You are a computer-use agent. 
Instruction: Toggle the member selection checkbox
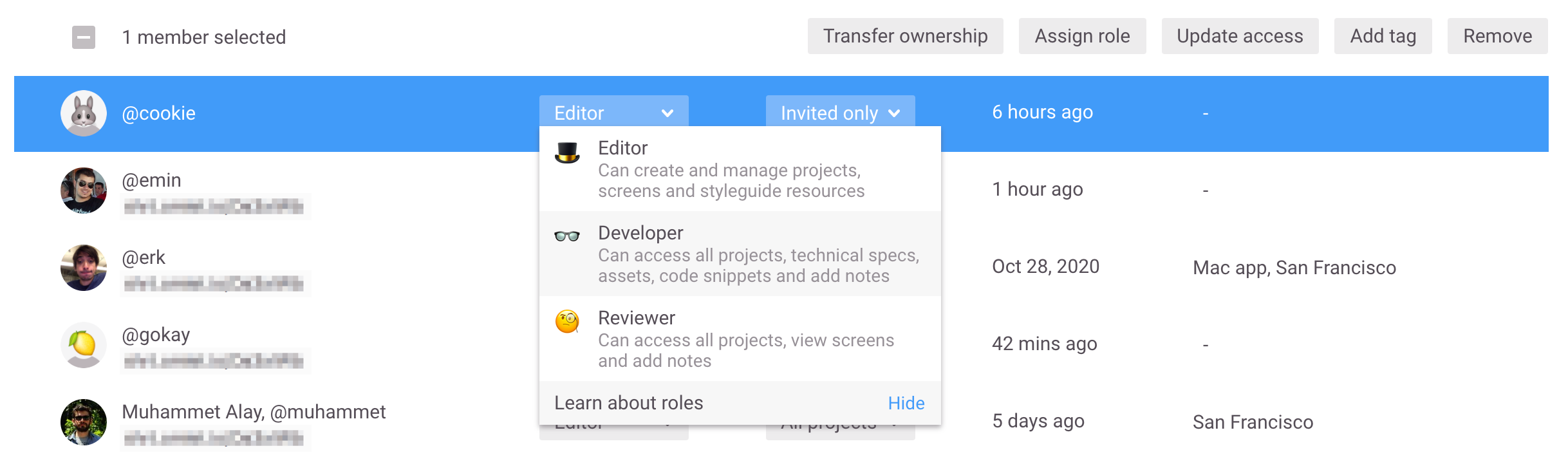(84, 37)
